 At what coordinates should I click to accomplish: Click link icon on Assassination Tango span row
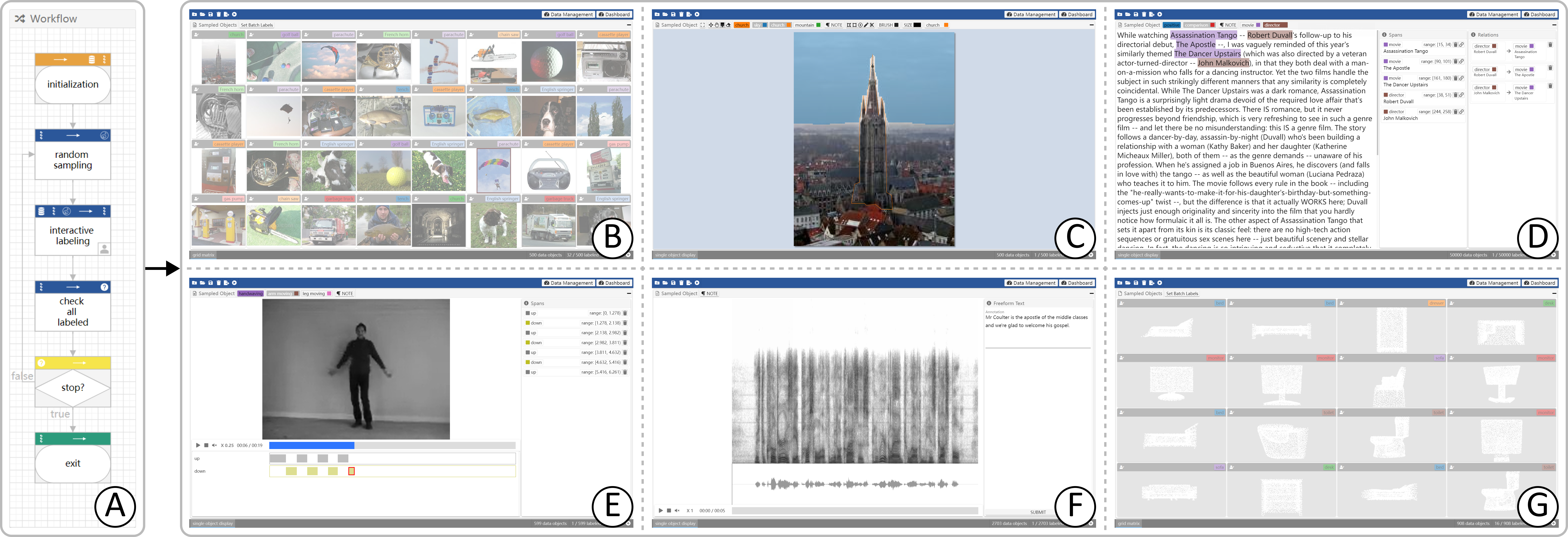pos(1462,44)
